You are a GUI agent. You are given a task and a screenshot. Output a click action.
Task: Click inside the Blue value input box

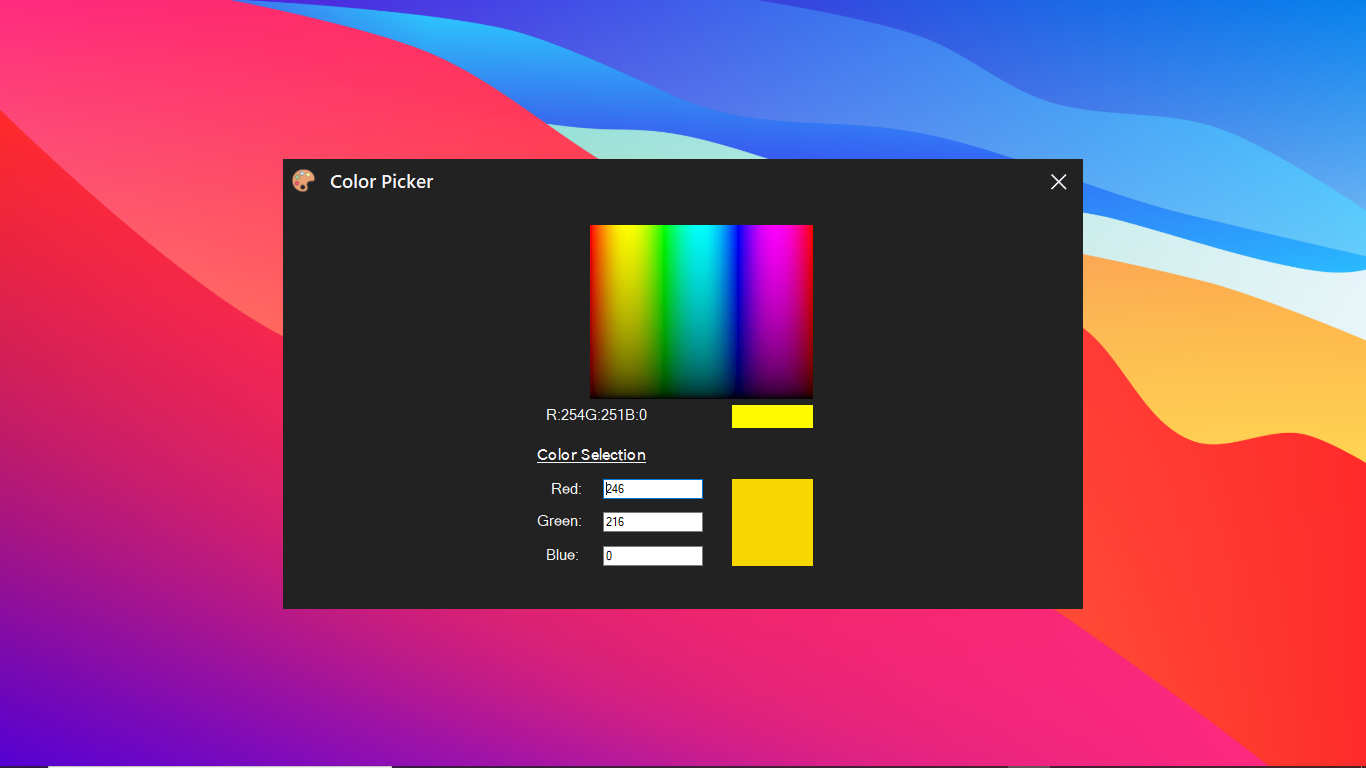(652, 555)
